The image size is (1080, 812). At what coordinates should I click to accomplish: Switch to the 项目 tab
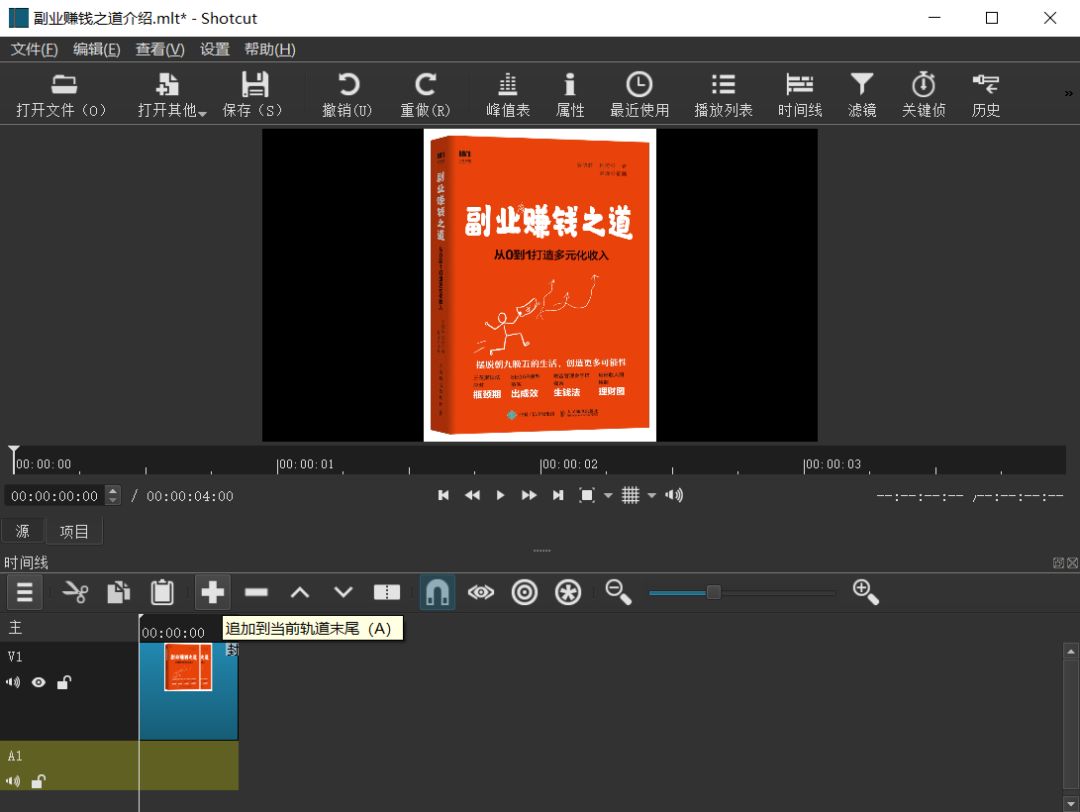pyautogui.click(x=74, y=532)
